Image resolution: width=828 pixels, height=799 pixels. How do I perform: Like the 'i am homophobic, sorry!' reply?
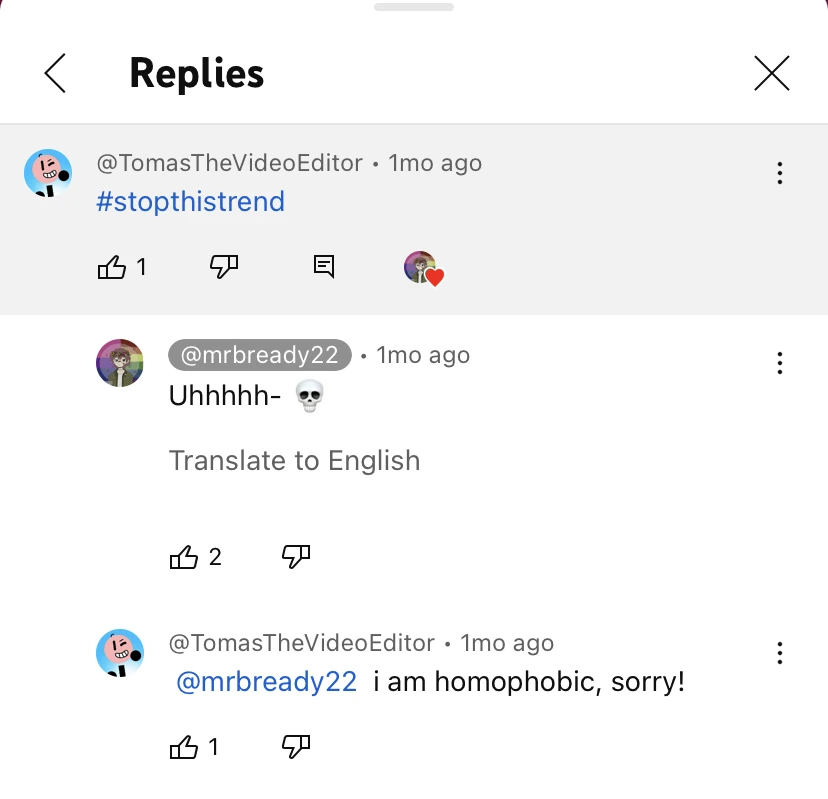tap(184, 747)
